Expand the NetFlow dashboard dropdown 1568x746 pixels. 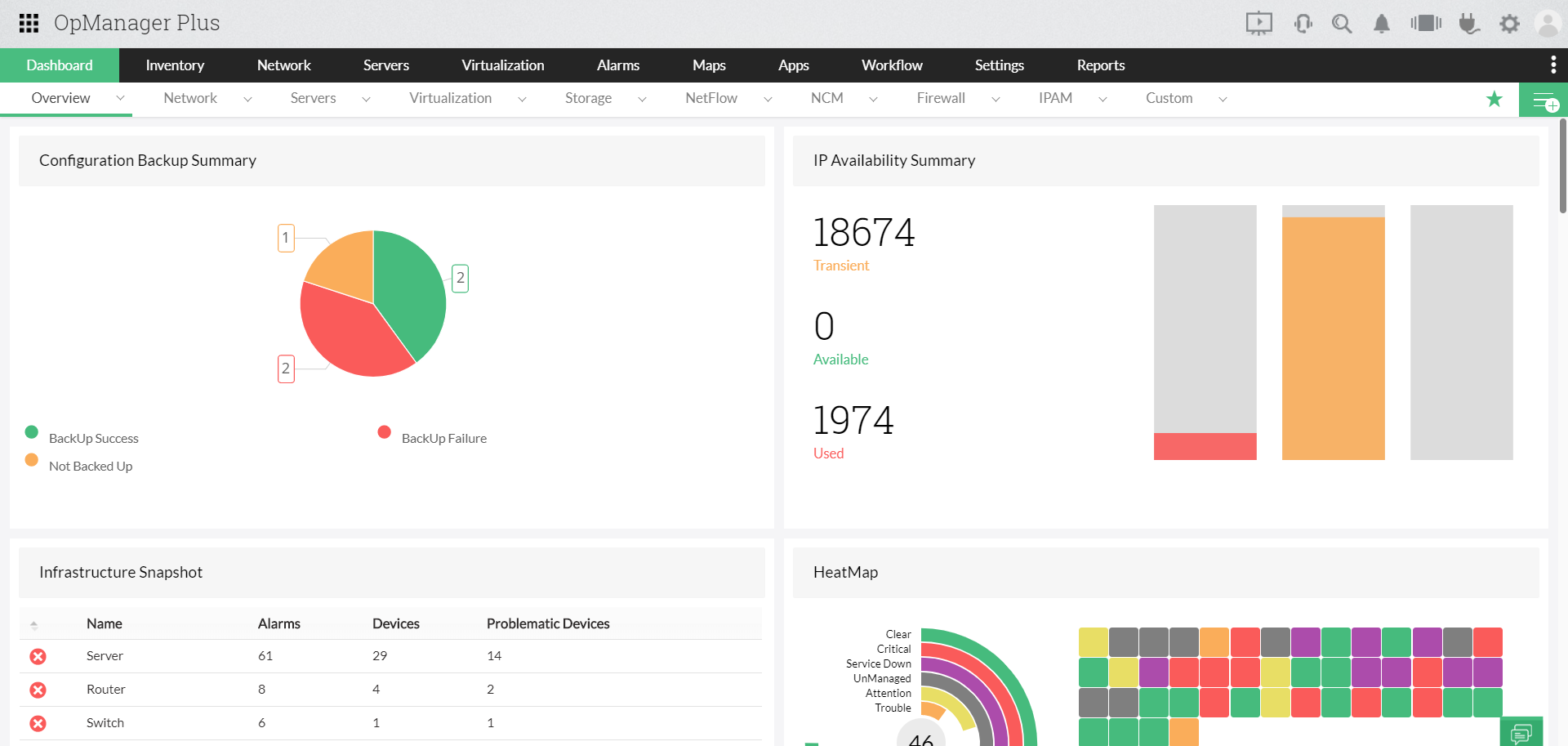click(x=768, y=98)
